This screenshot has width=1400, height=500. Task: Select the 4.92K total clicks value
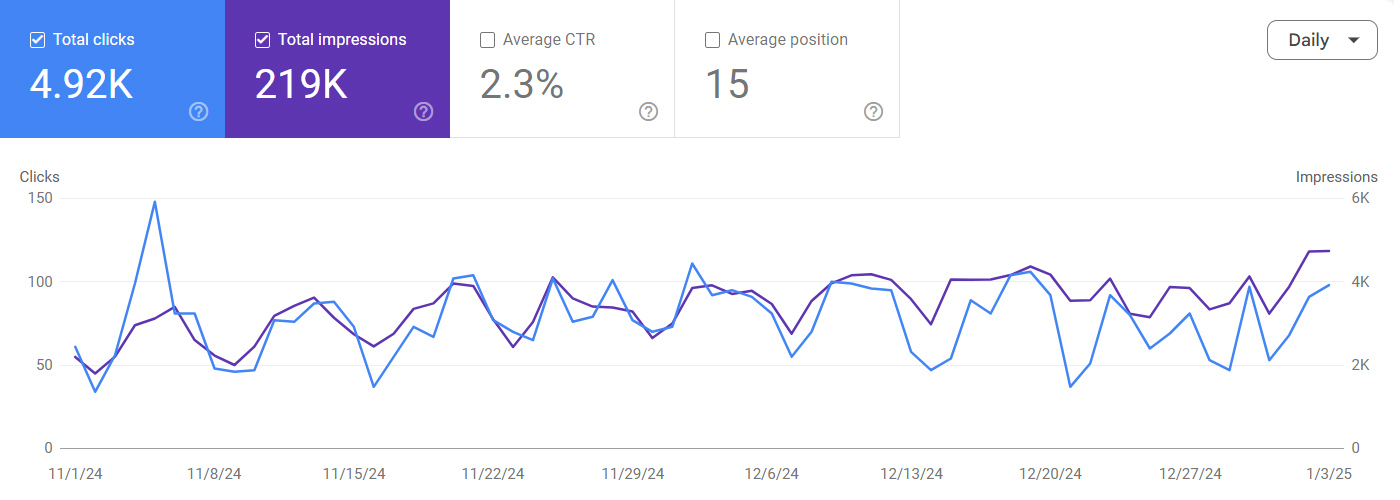(x=81, y=85)
